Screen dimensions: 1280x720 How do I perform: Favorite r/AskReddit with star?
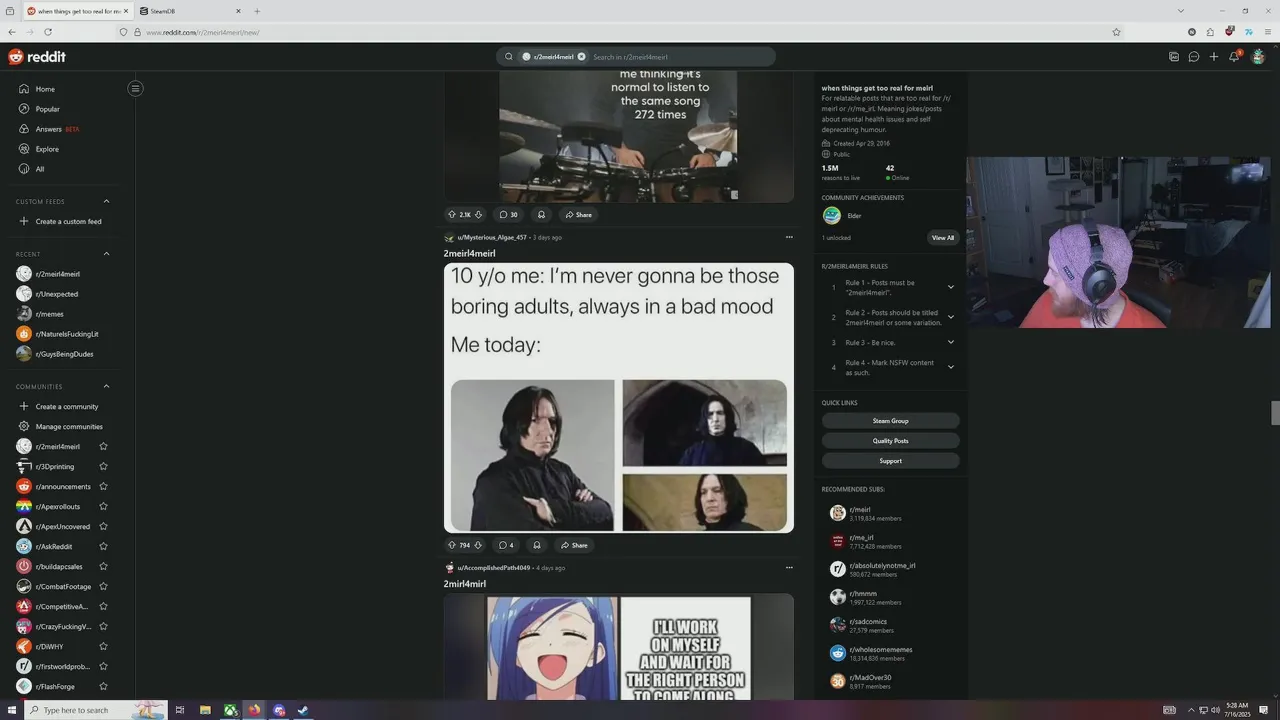tap(103, 546)
